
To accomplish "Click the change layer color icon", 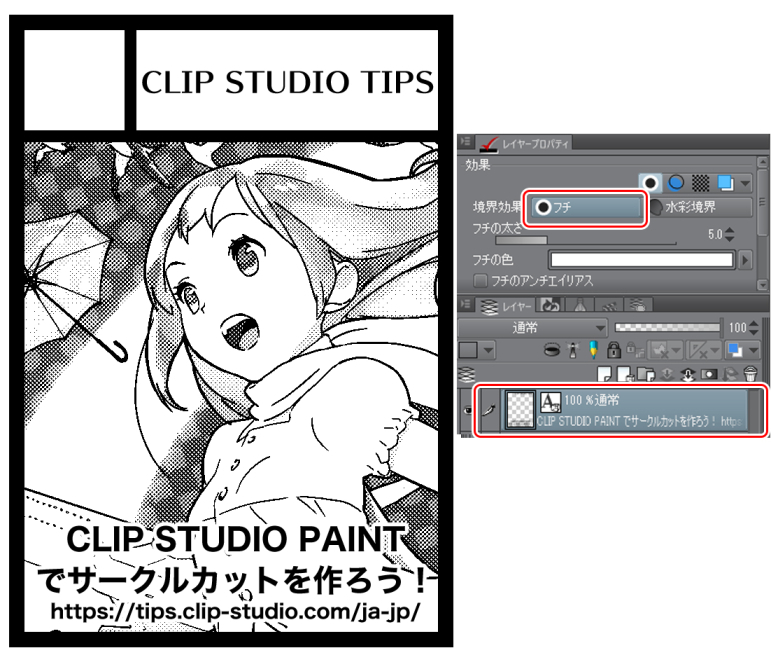I will tap(735, 350).
